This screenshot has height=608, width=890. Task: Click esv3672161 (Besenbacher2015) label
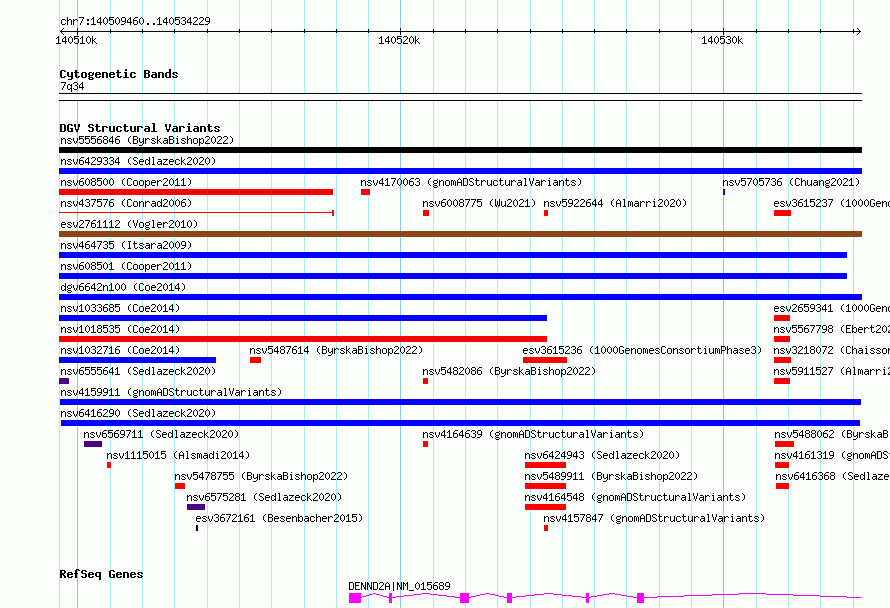tap(279, 518)
